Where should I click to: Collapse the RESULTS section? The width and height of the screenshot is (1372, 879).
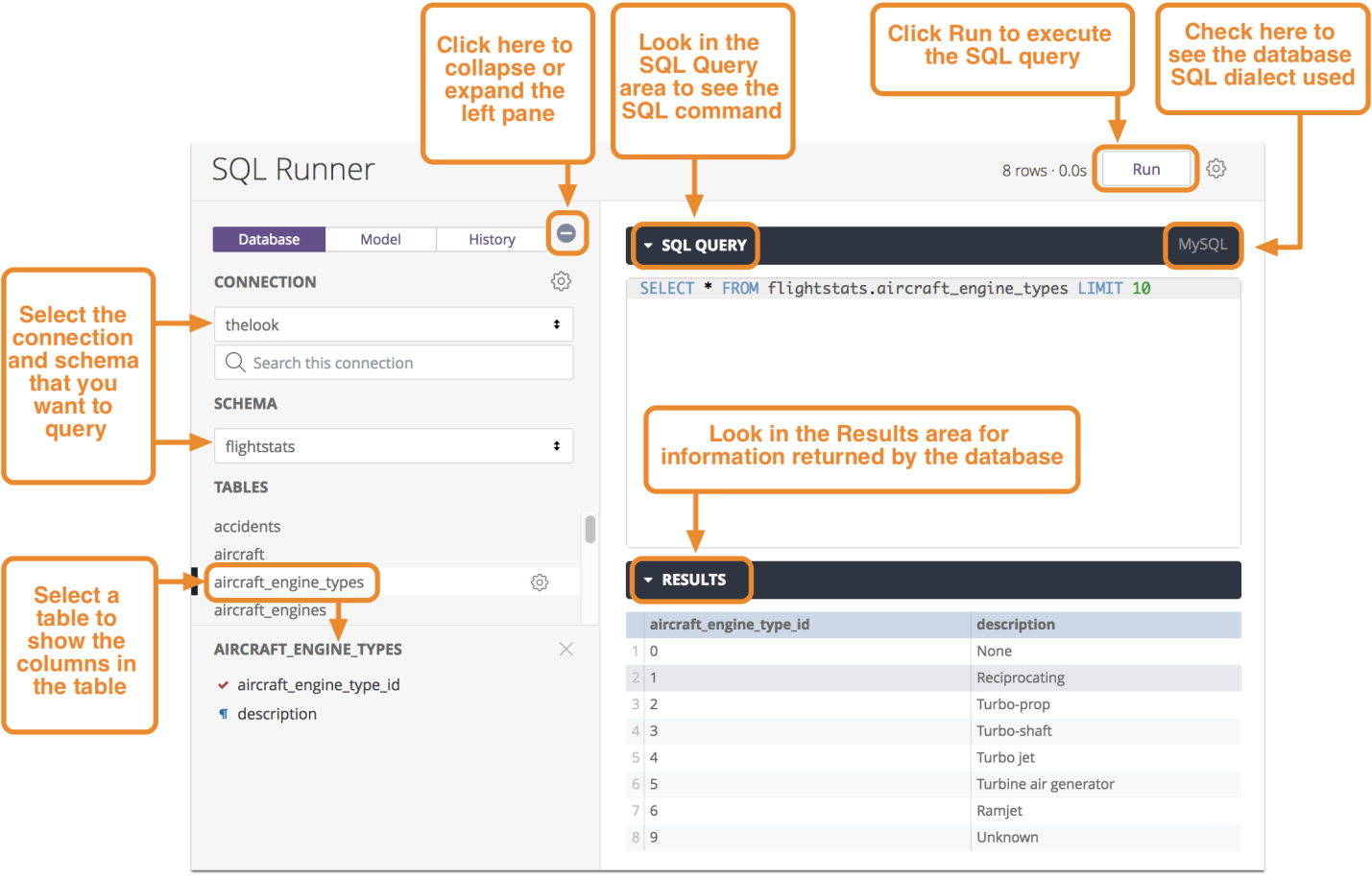[x=648, y=581]
